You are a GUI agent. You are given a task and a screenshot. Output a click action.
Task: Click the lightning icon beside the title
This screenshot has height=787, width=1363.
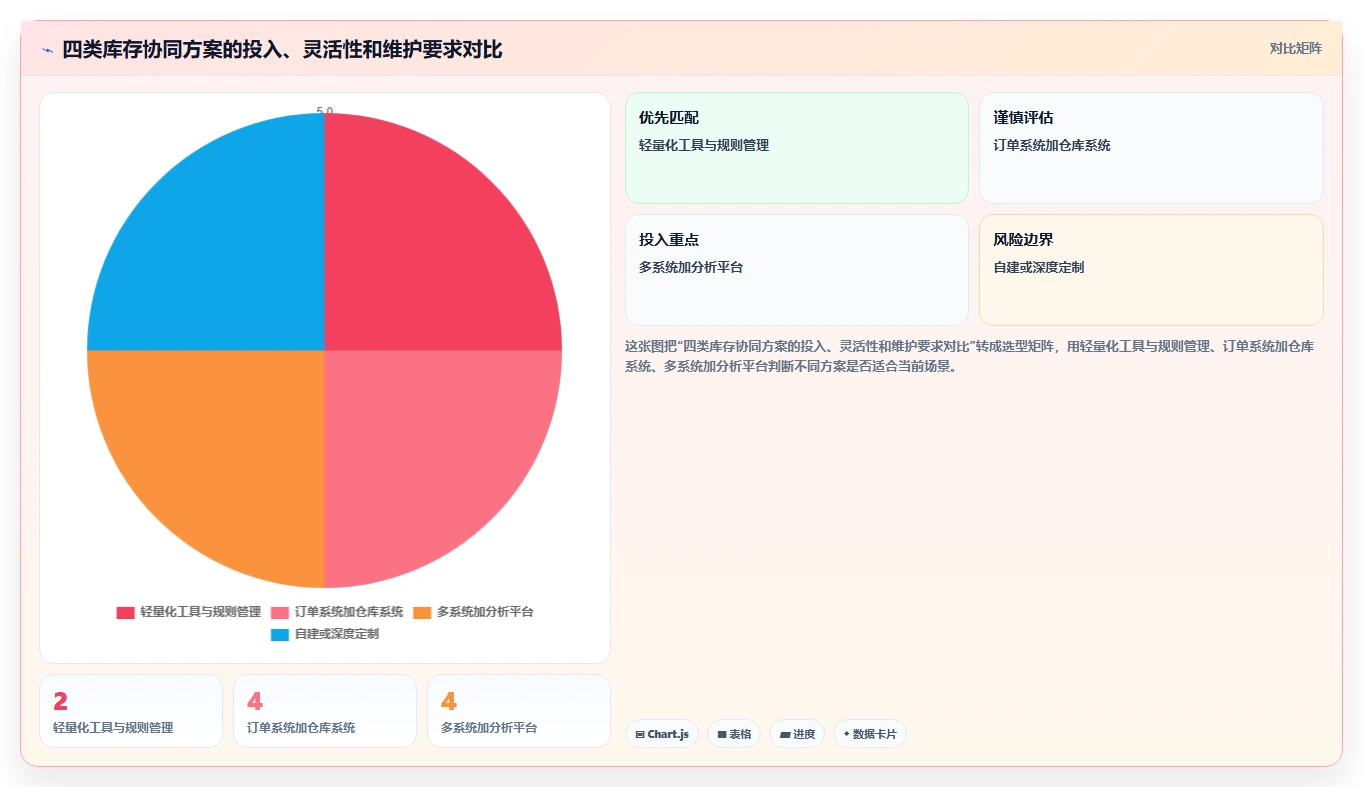pos(47,49)
